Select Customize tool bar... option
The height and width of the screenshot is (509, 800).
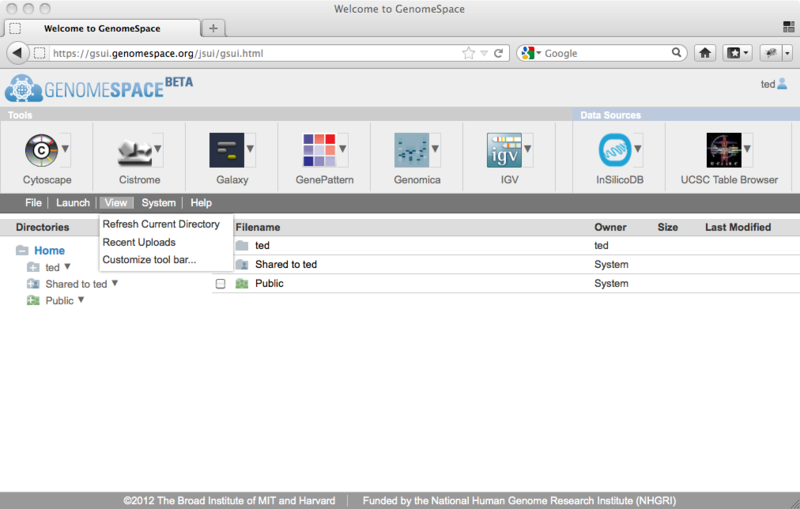(149, 260)
